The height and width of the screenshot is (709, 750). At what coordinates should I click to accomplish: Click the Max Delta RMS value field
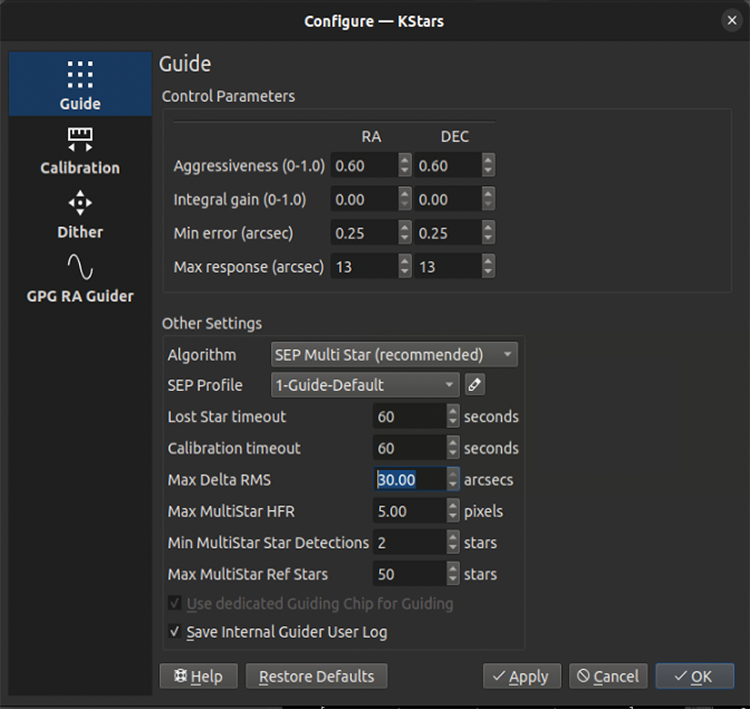(409, 480)
